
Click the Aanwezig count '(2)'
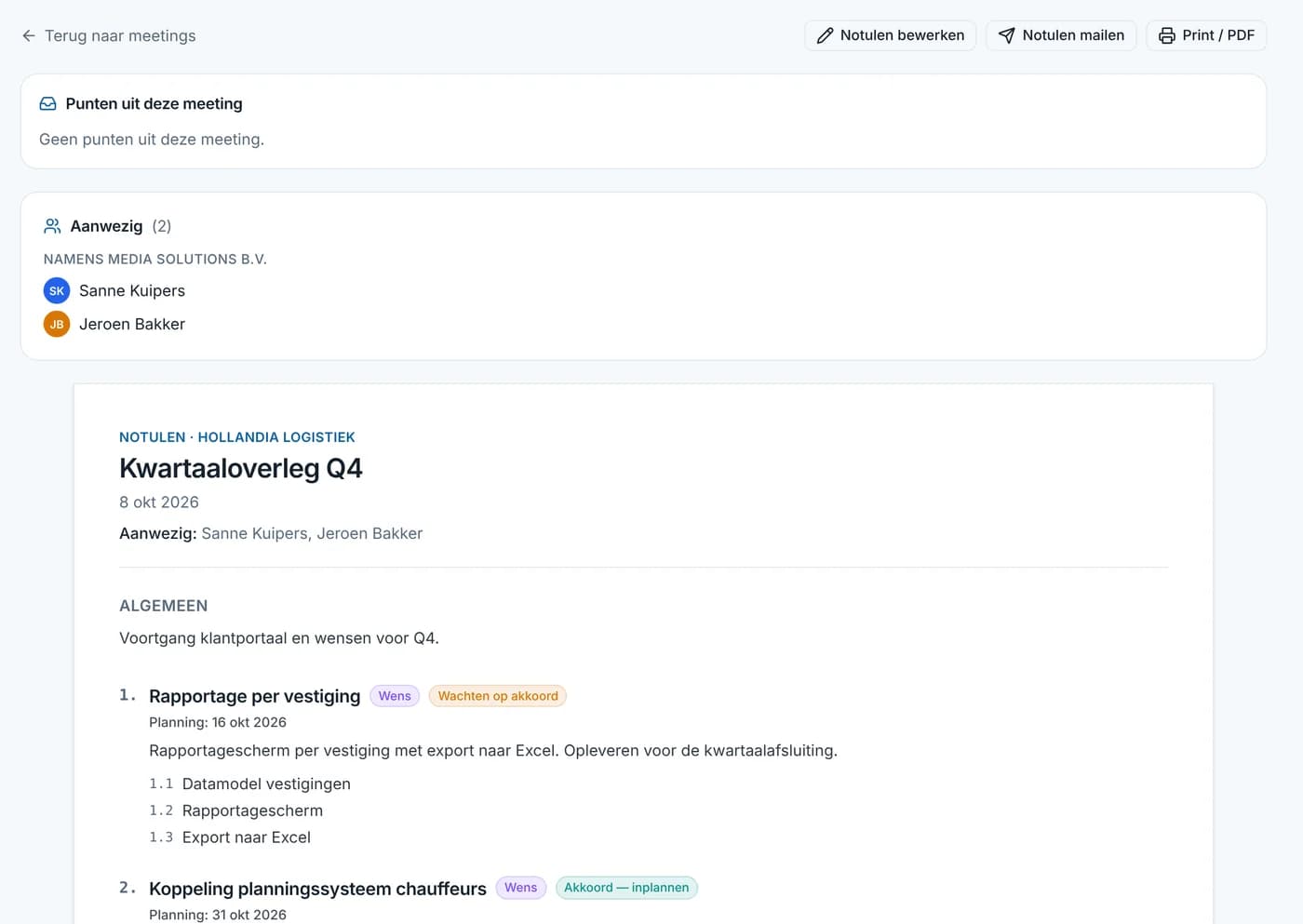coord(162,226)
